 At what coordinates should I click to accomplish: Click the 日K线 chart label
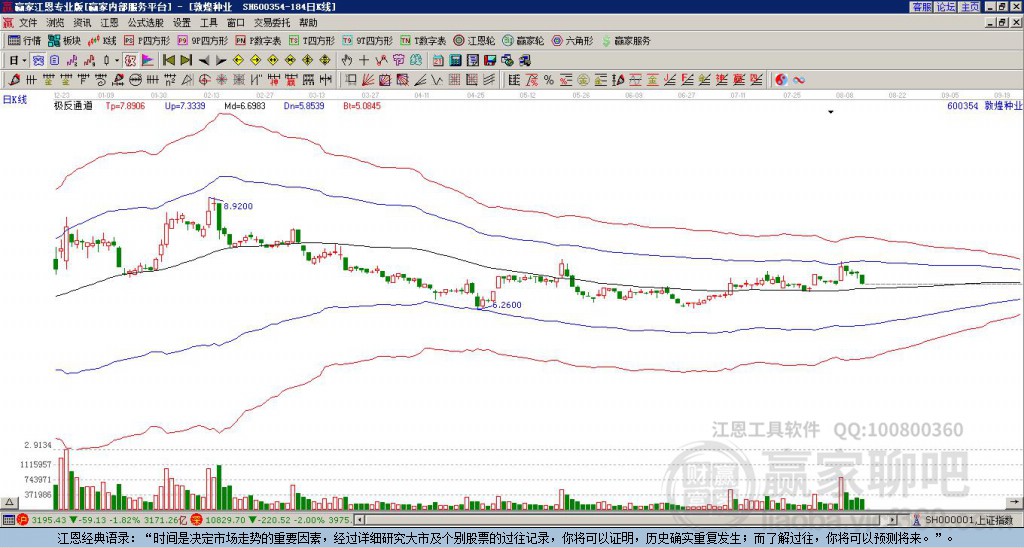(x=15, y=99)
